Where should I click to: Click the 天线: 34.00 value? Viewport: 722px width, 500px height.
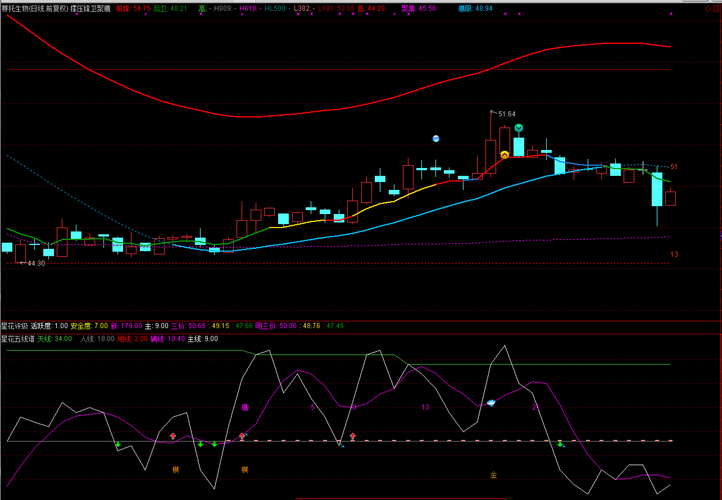(x=55, y=339)
